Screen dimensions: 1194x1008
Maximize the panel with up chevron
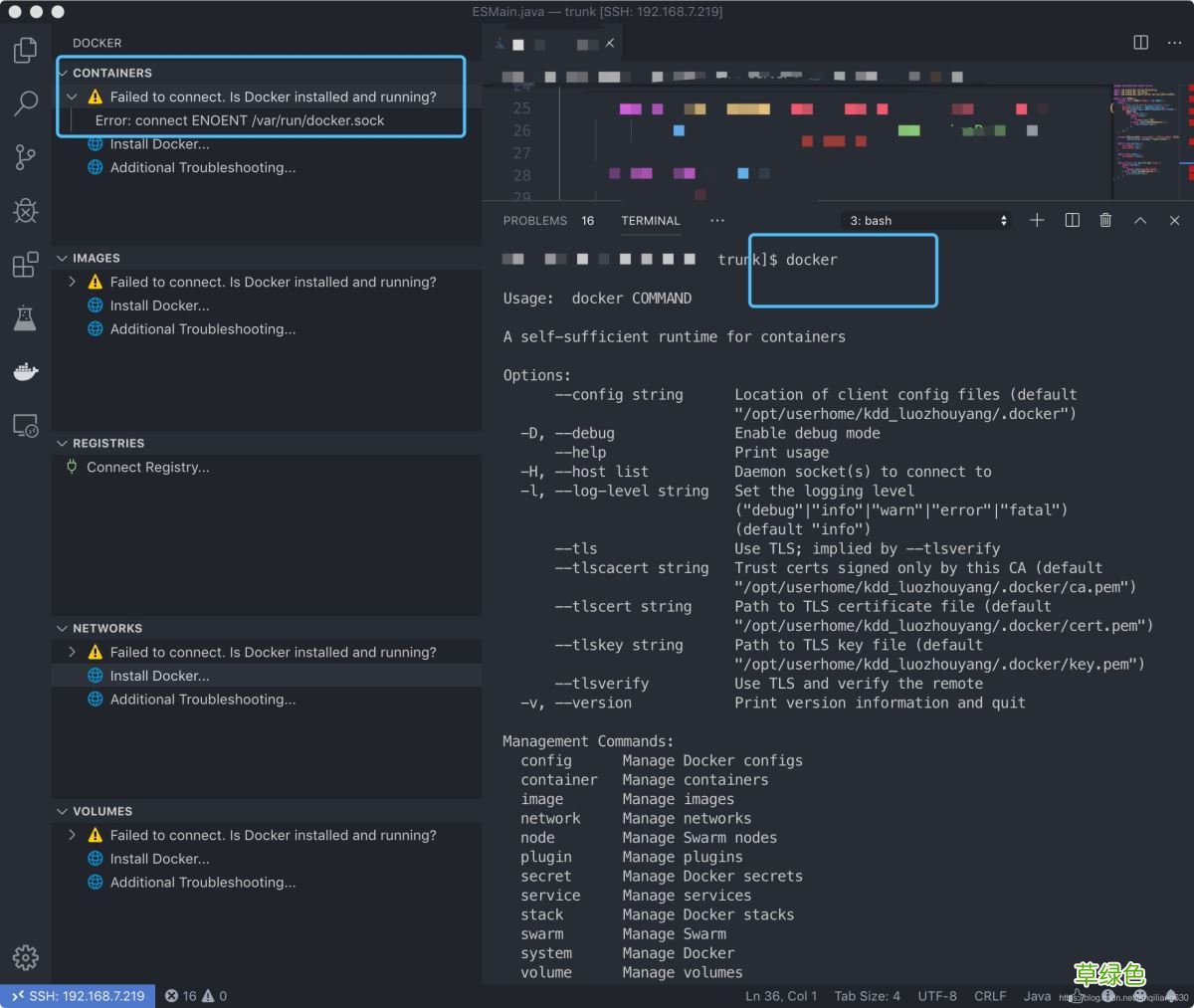click(1140, 220)
